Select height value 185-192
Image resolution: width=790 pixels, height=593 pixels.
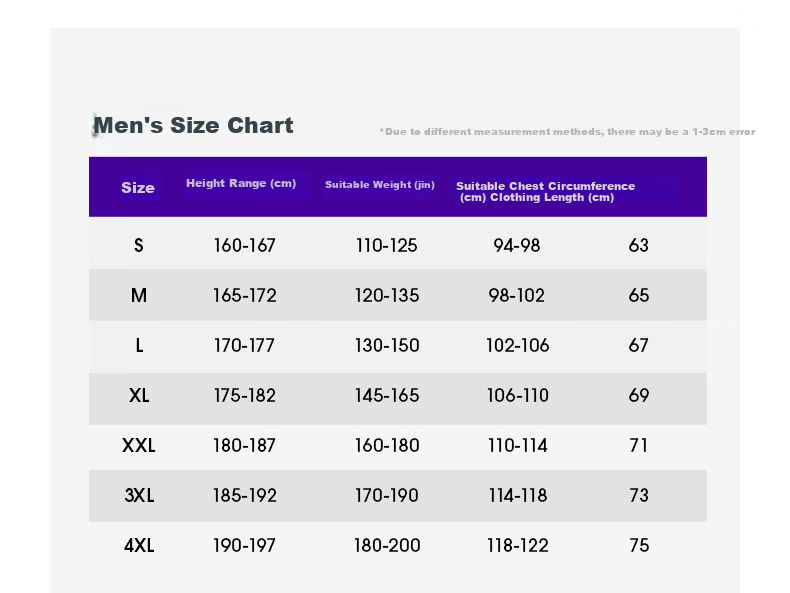(x=244, y=496)
